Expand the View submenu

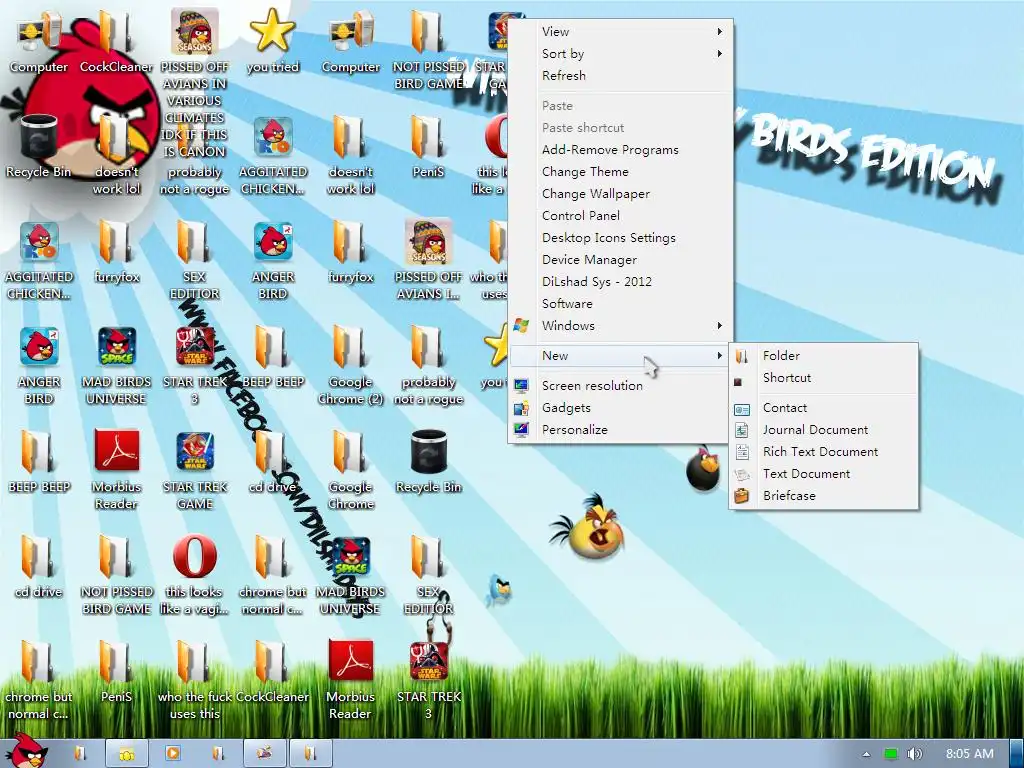click(620, 31)
